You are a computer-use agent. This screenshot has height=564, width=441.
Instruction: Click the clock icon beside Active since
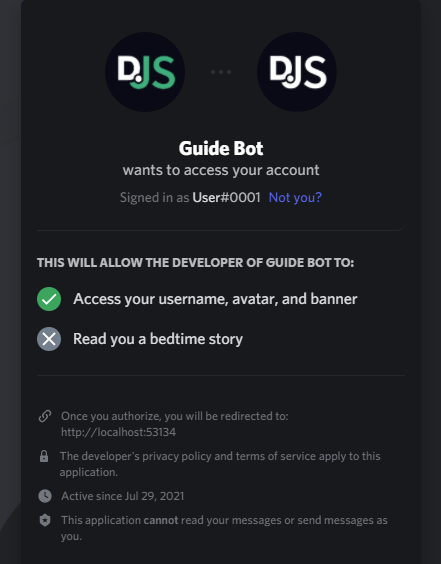(45, 496)
